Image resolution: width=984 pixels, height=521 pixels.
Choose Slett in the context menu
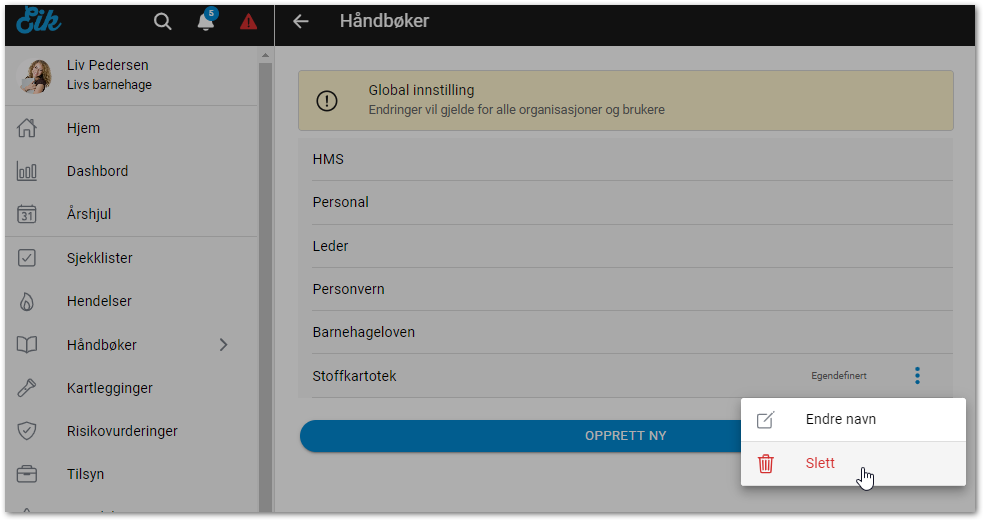coord(820,463)
